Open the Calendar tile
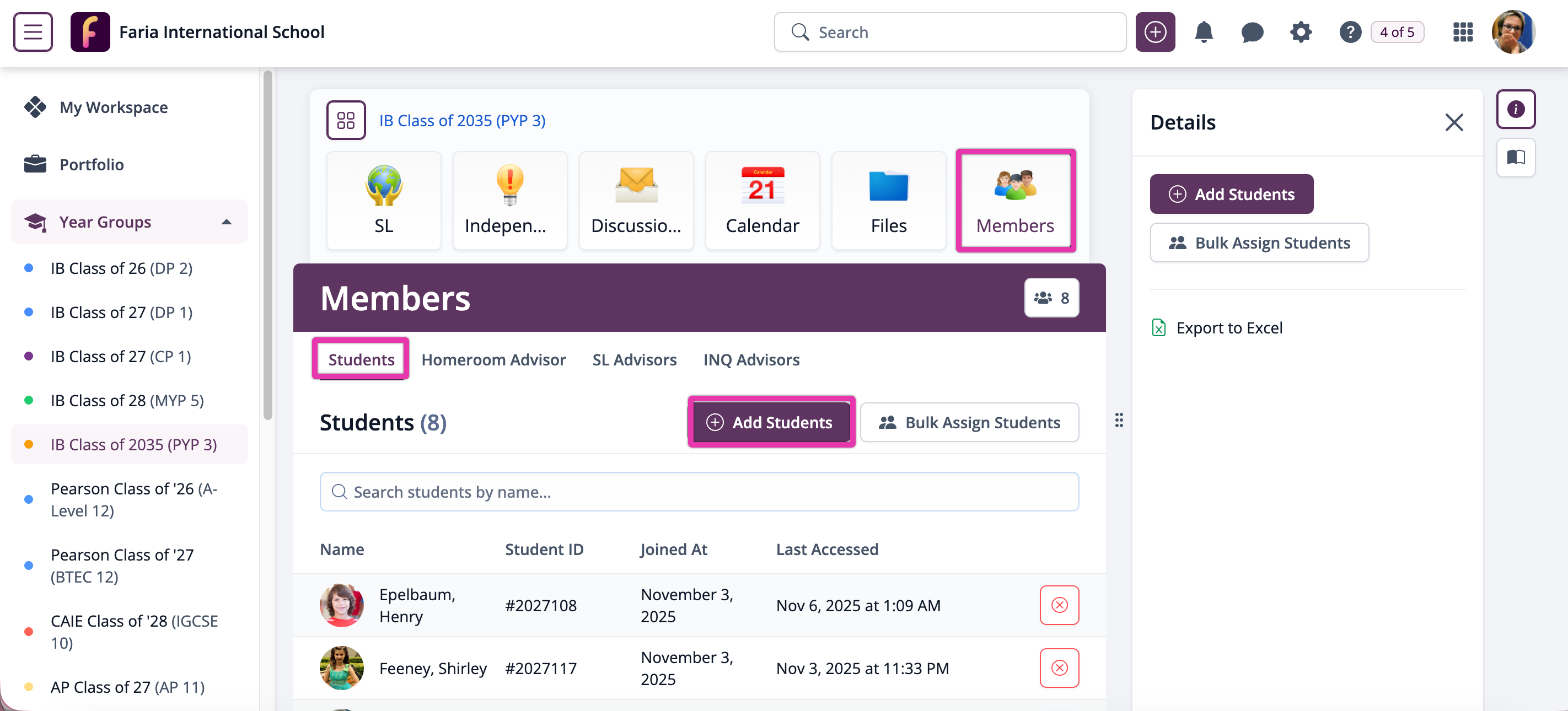 tap(762, 200)
